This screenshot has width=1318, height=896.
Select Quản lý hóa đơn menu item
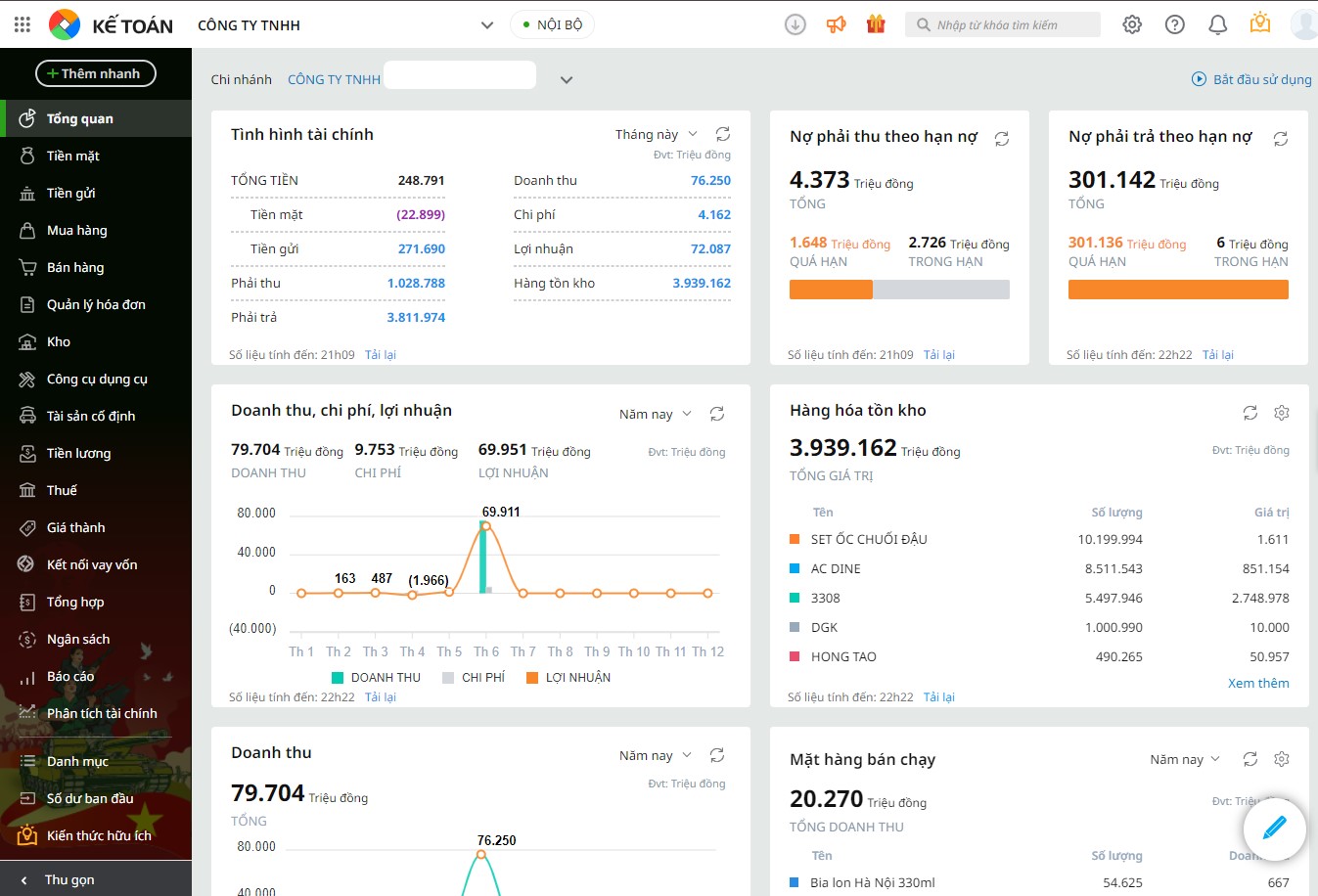[x=96, y=304]
